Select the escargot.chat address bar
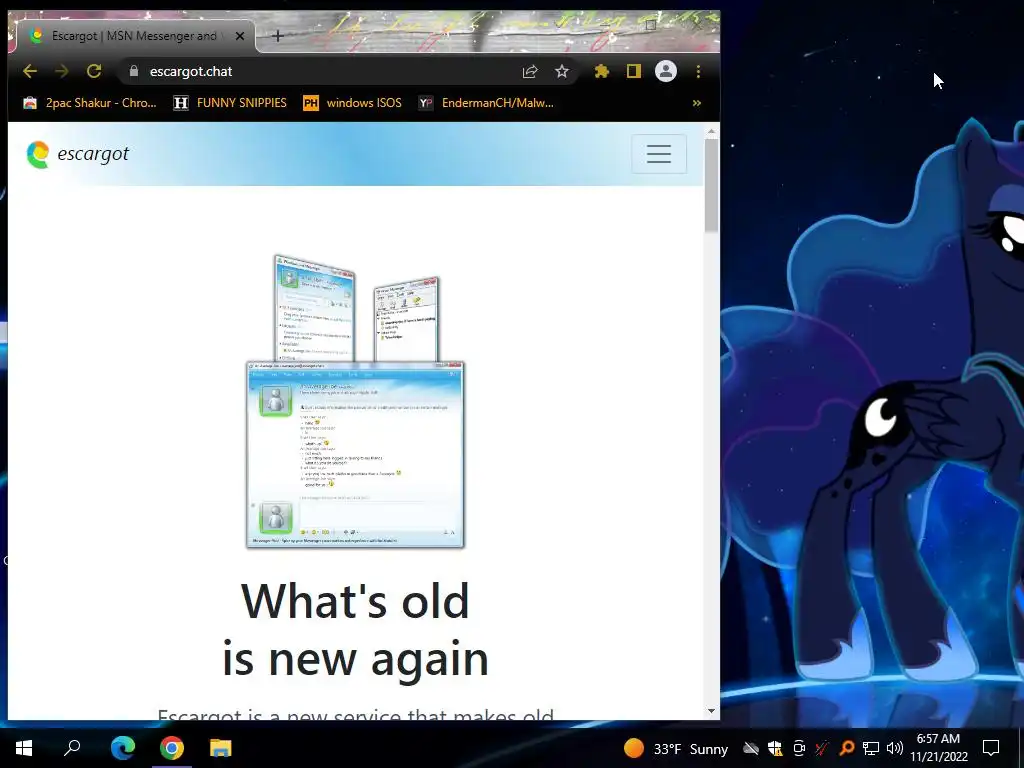Viewport: 1024px width, 768px height. point(346,71)
